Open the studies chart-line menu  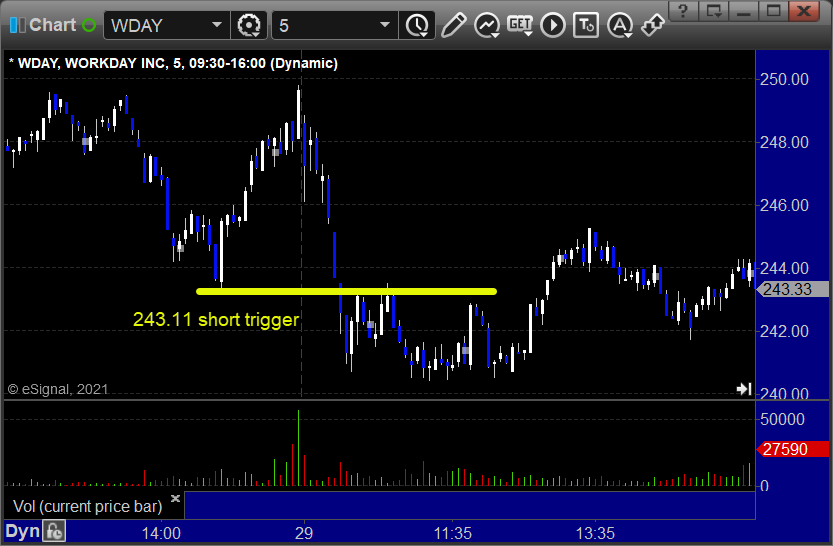[x=487, y=25]
